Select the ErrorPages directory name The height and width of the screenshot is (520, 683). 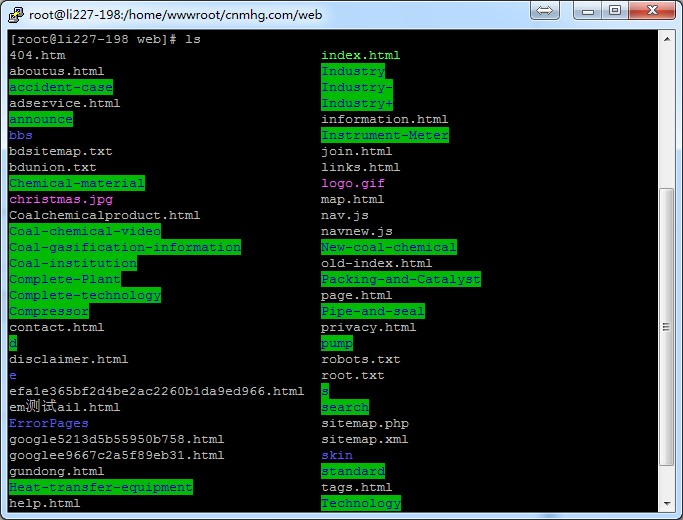48,423
